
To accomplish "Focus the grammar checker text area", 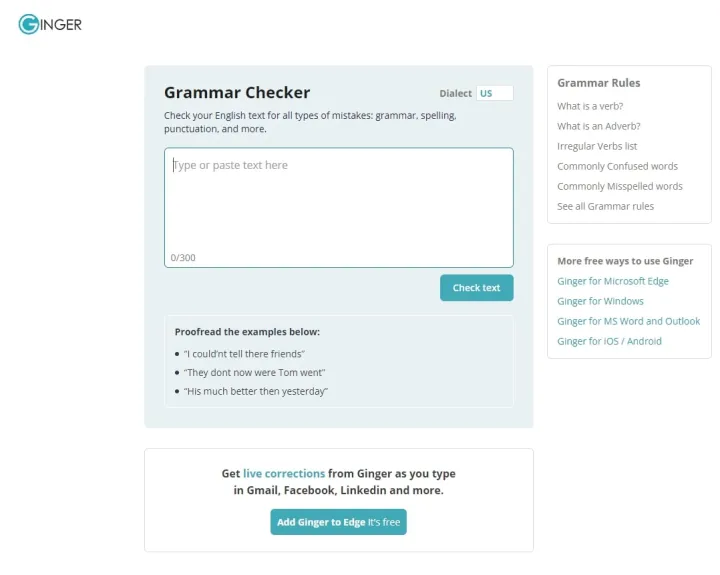I will [339, 207].
